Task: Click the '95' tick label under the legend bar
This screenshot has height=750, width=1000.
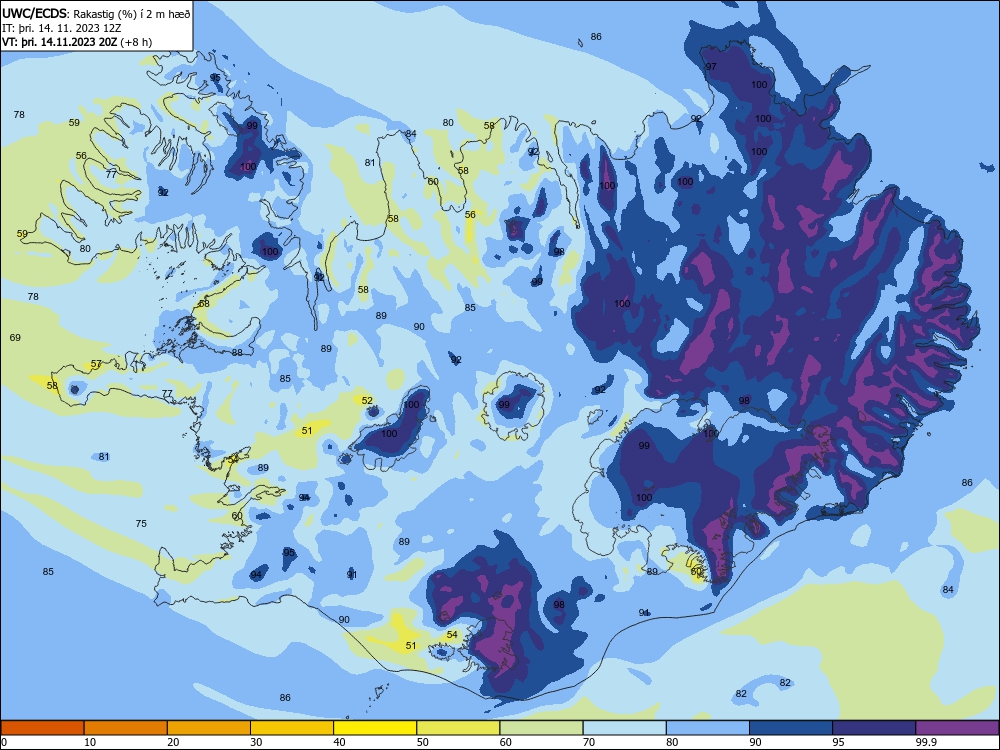Action: [838, 742]
